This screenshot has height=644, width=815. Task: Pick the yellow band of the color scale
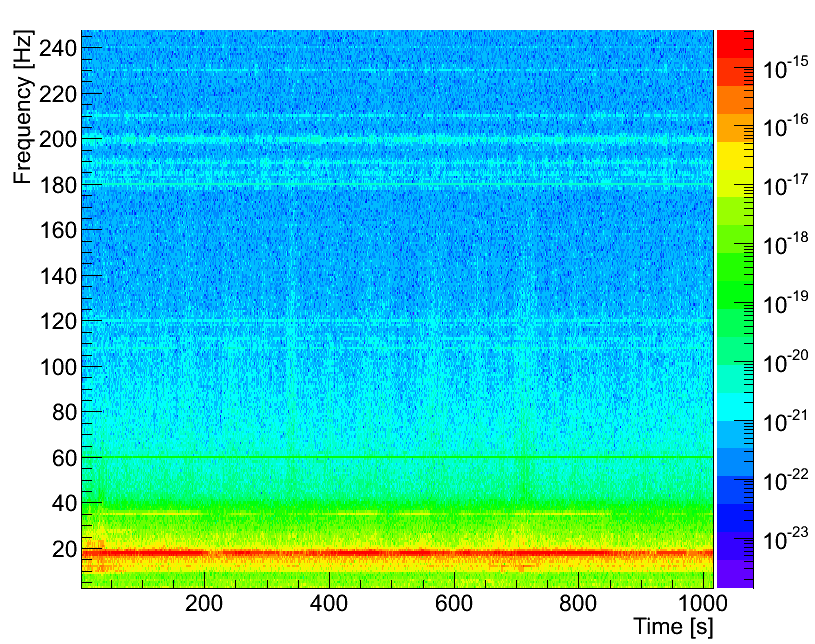pos(735,155)
